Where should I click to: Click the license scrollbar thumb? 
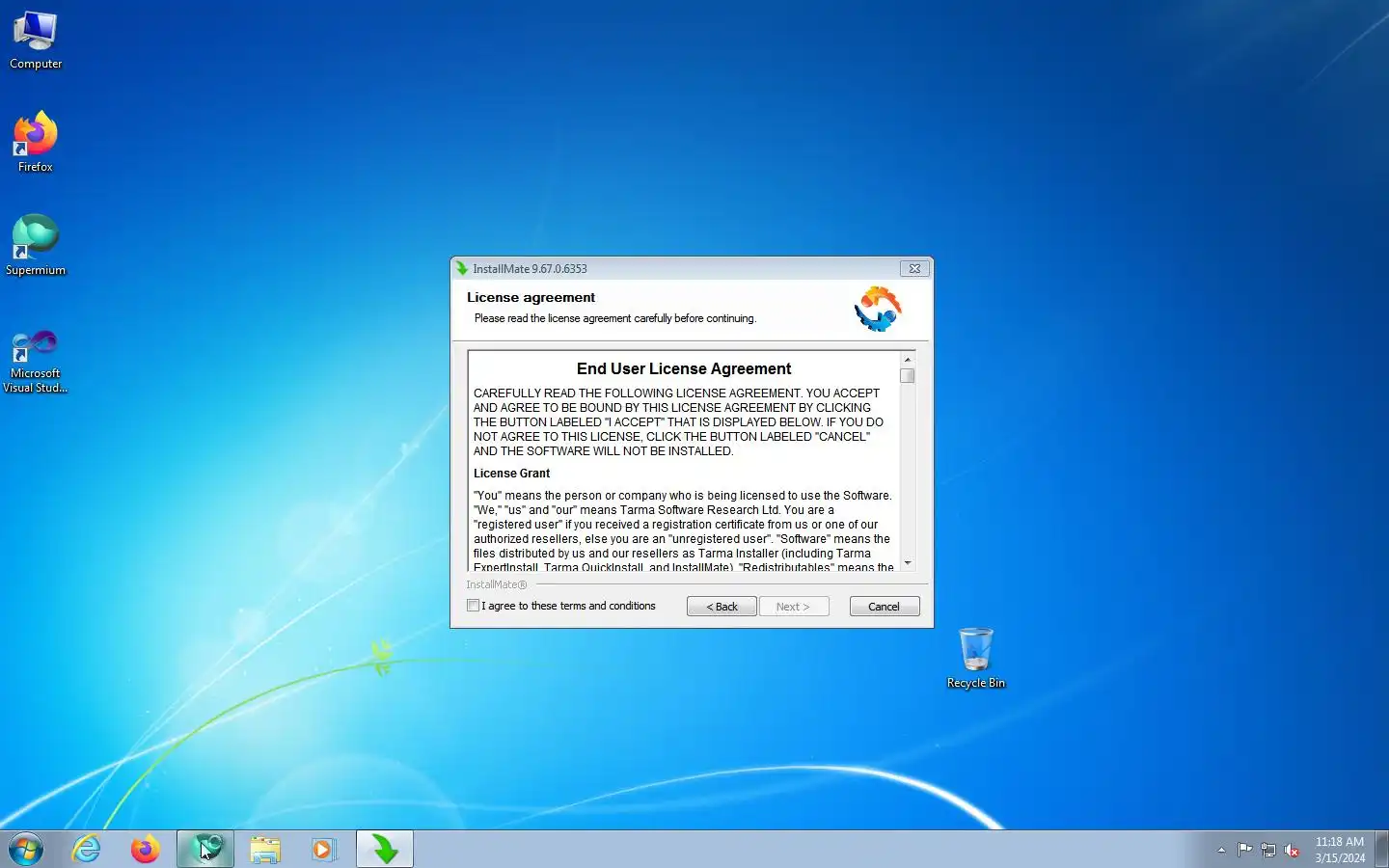click(908, 376)
